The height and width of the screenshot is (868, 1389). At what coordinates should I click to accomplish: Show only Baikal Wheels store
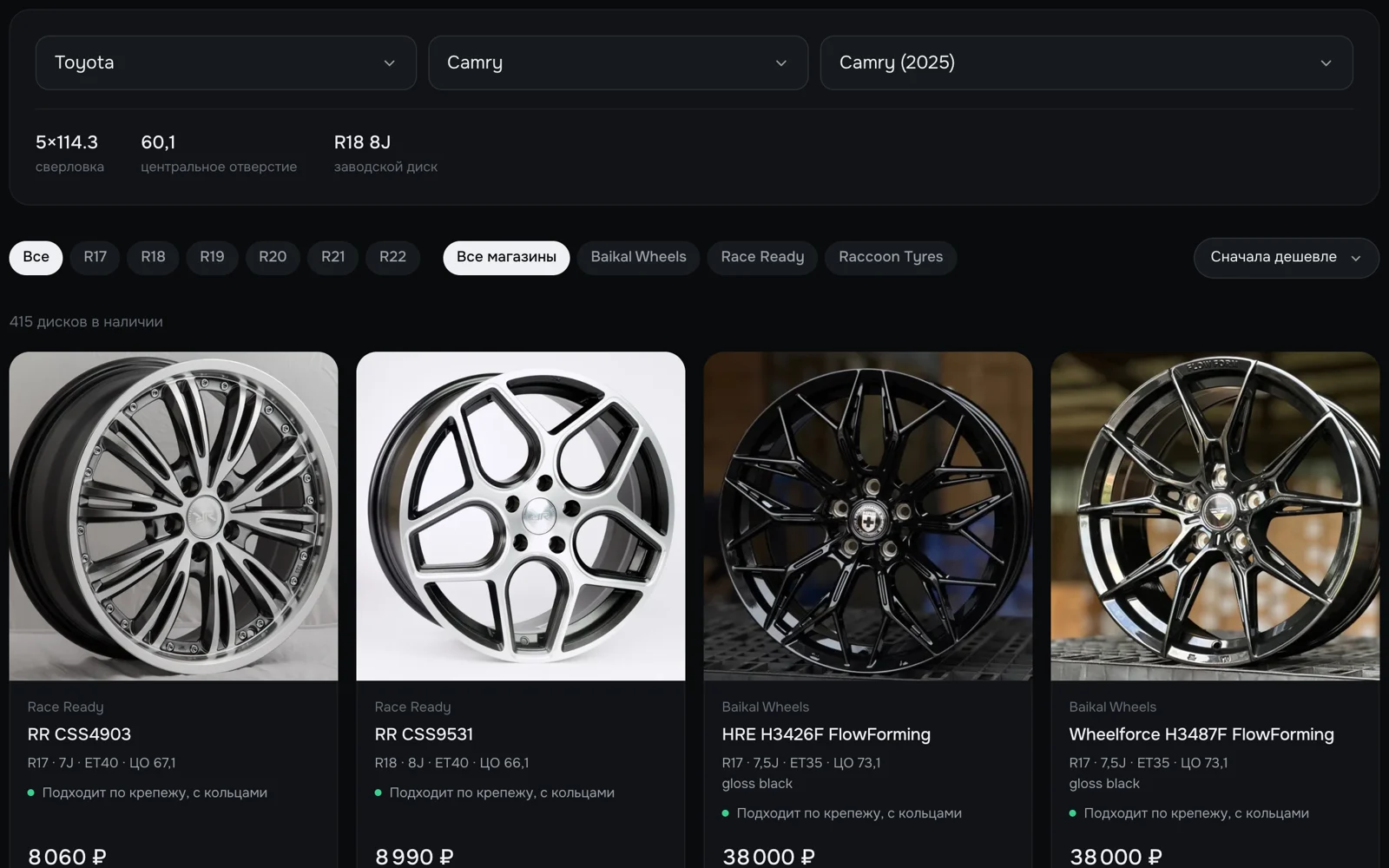[638, 258]
